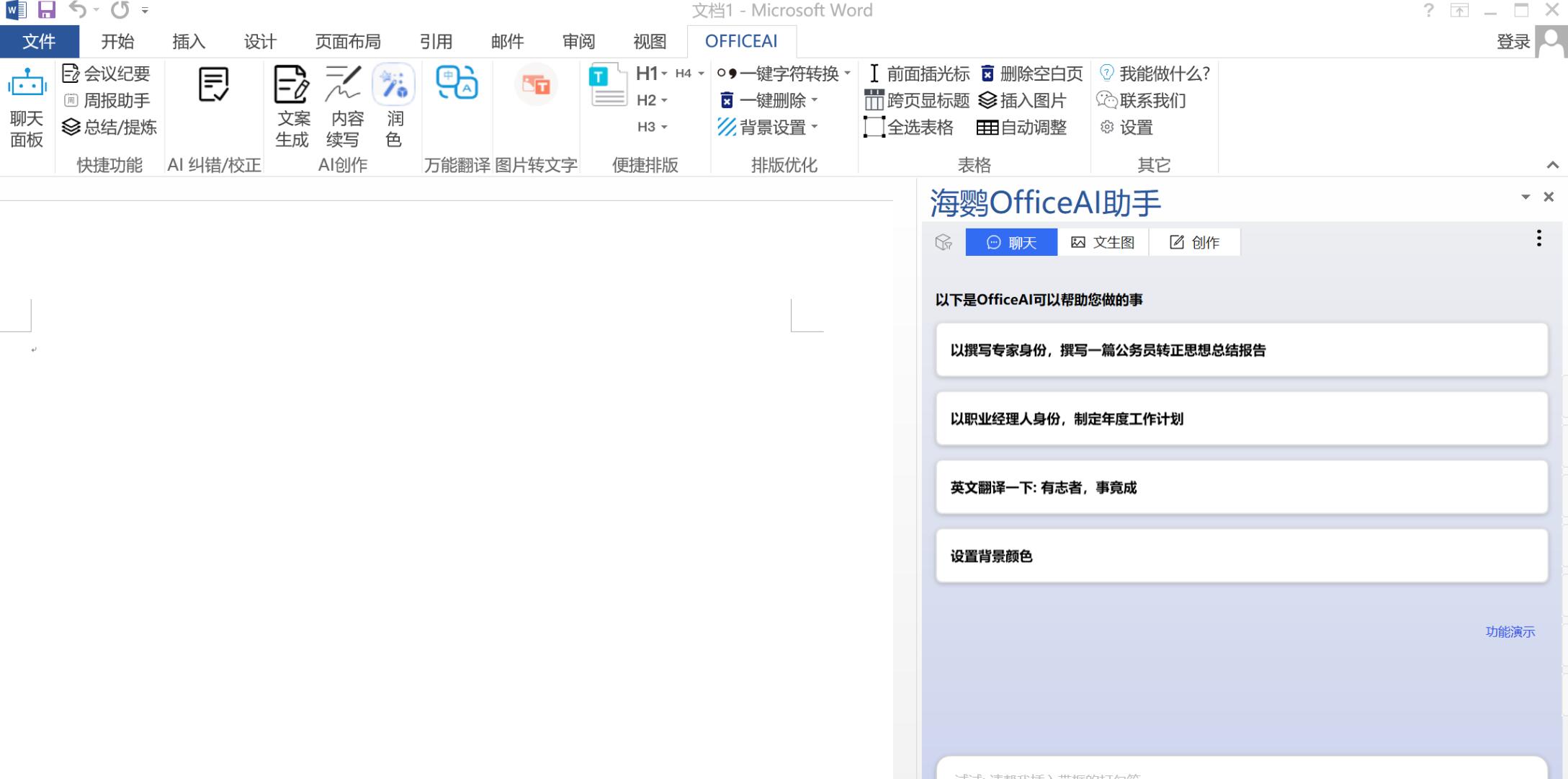Remove blank pages with 删除空白页
The image size is (1568, 779).
coord(1031,74)
